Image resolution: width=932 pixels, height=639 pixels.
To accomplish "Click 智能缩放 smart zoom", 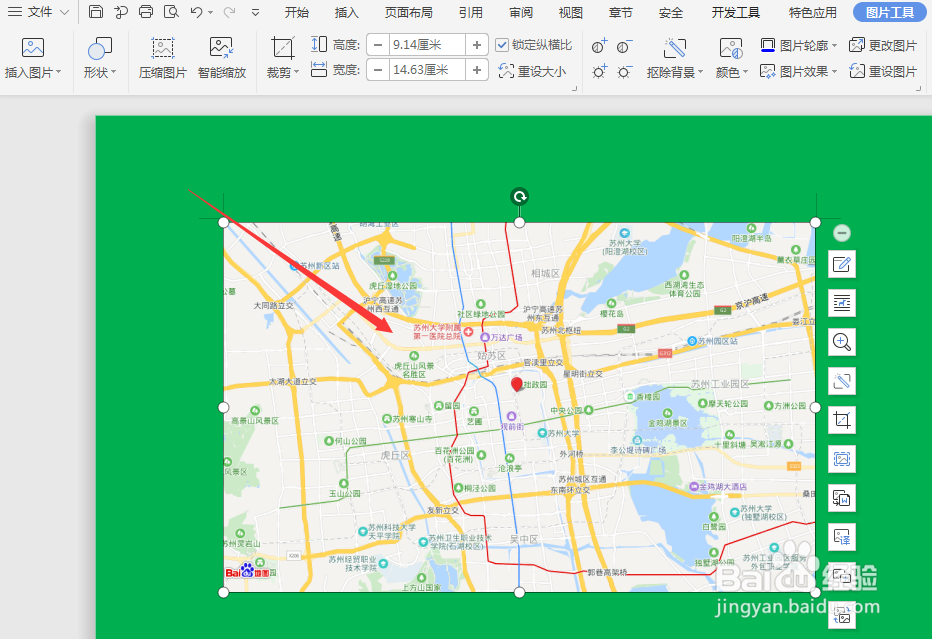I will pos(222,58).
